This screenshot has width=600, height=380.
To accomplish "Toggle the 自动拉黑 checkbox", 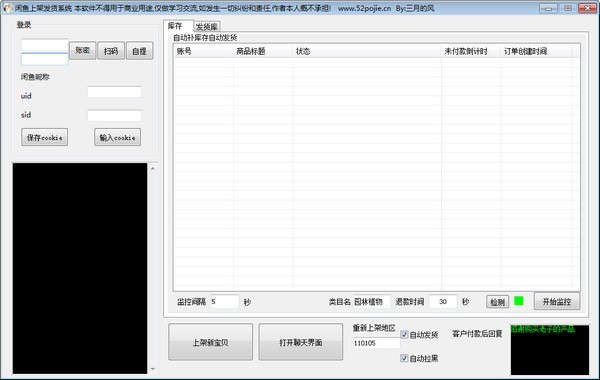I will point(404,358).
